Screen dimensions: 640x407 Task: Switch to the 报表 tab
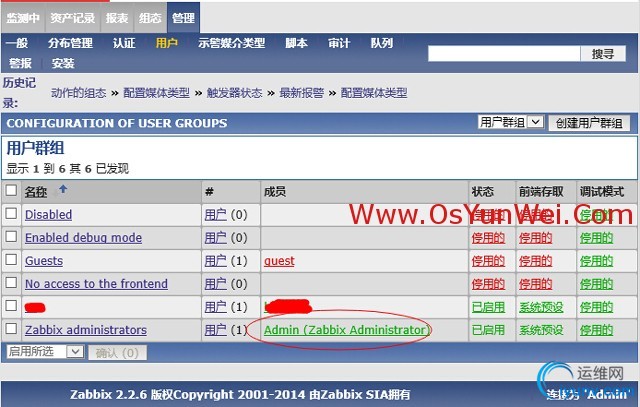click(117, 18)
